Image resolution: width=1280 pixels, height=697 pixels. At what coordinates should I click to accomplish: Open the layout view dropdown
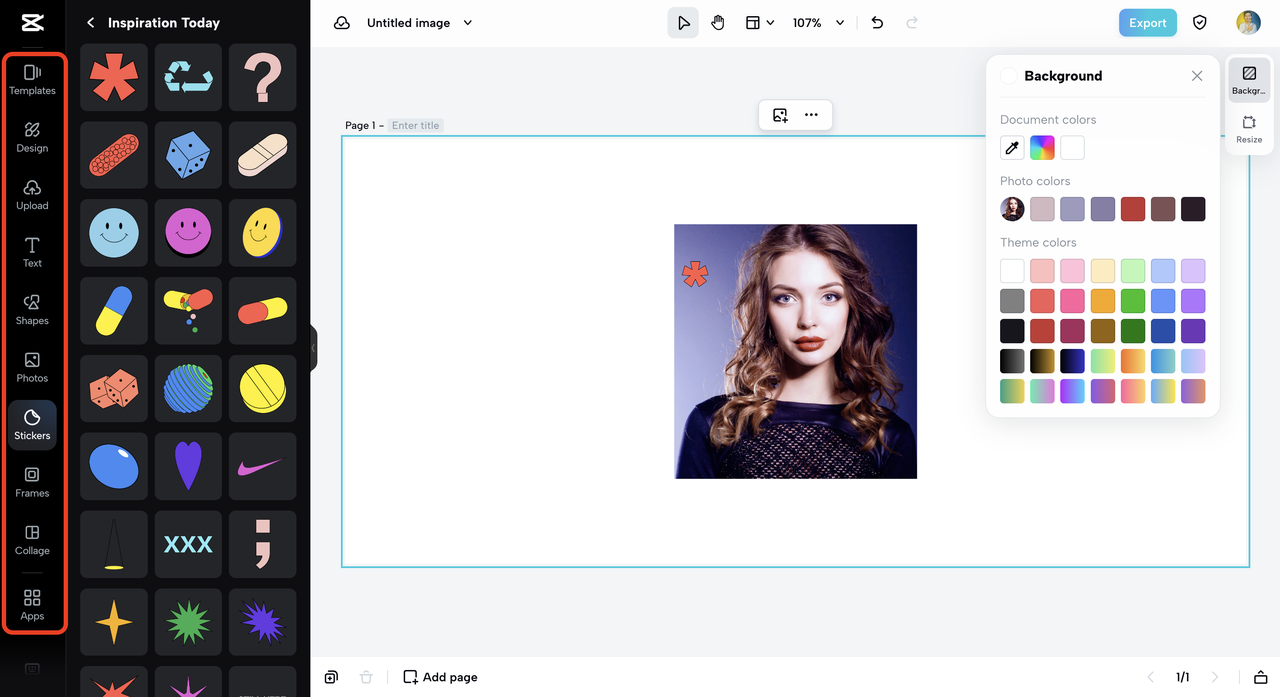point(760,23)
